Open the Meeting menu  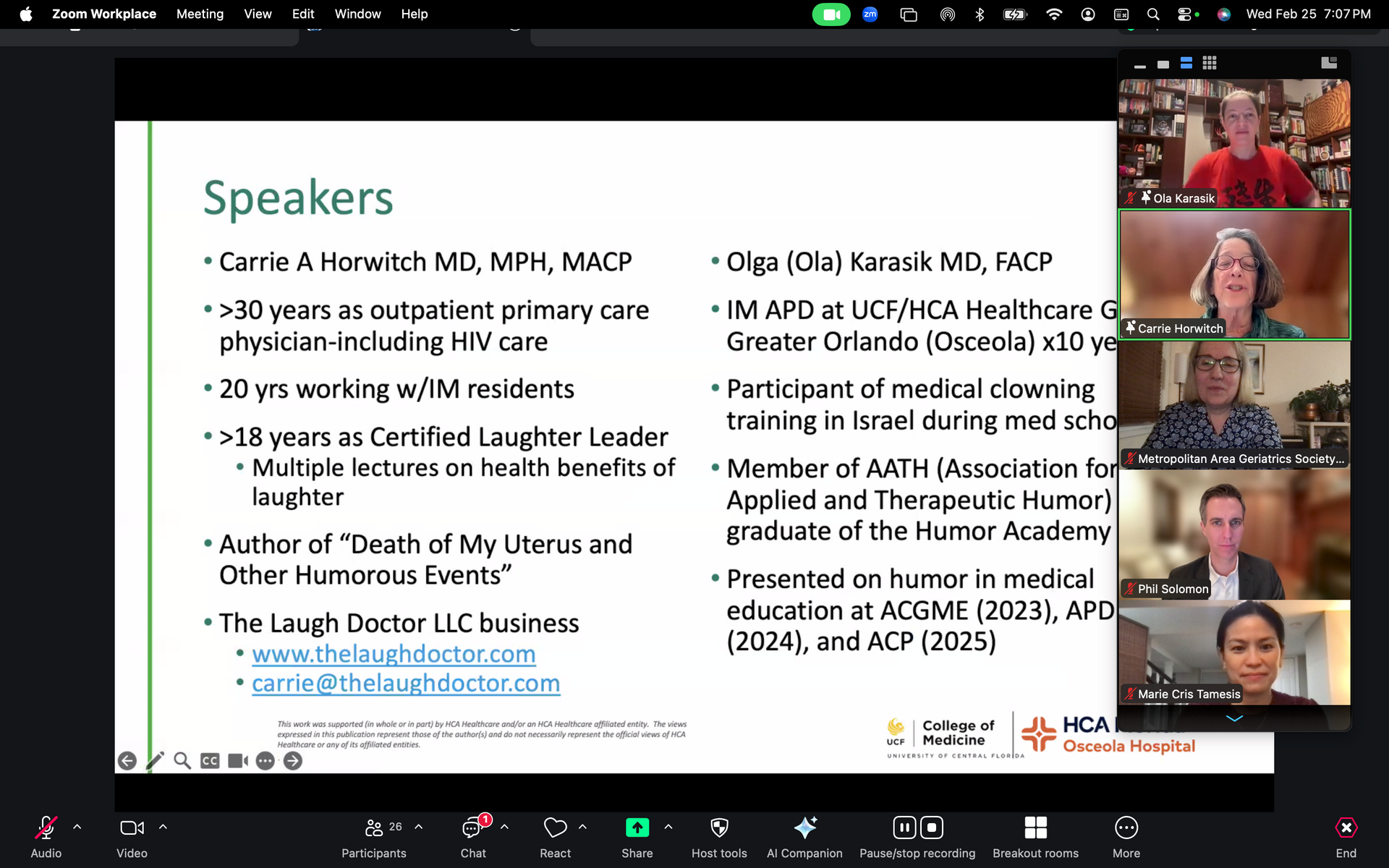tap(200, 14)
